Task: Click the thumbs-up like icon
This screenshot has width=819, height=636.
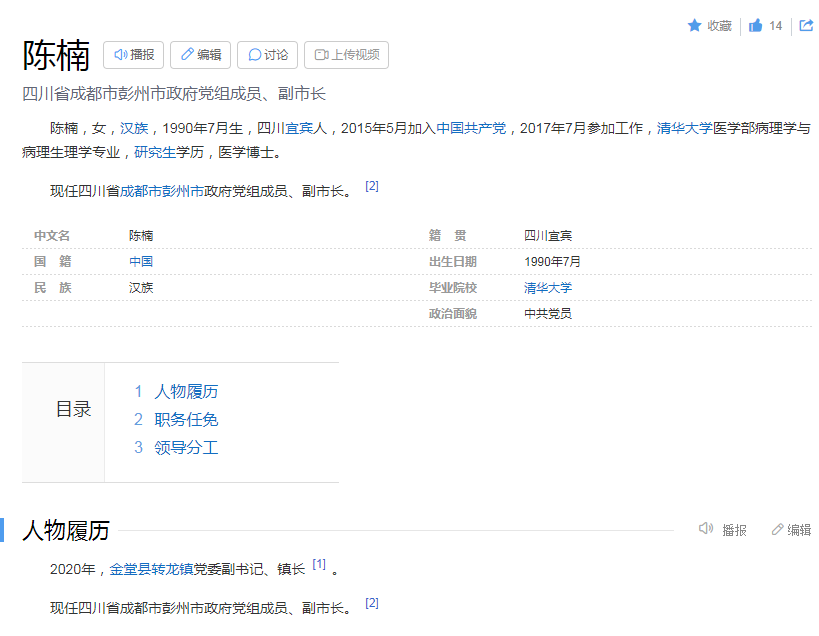Action: point(755,25)
